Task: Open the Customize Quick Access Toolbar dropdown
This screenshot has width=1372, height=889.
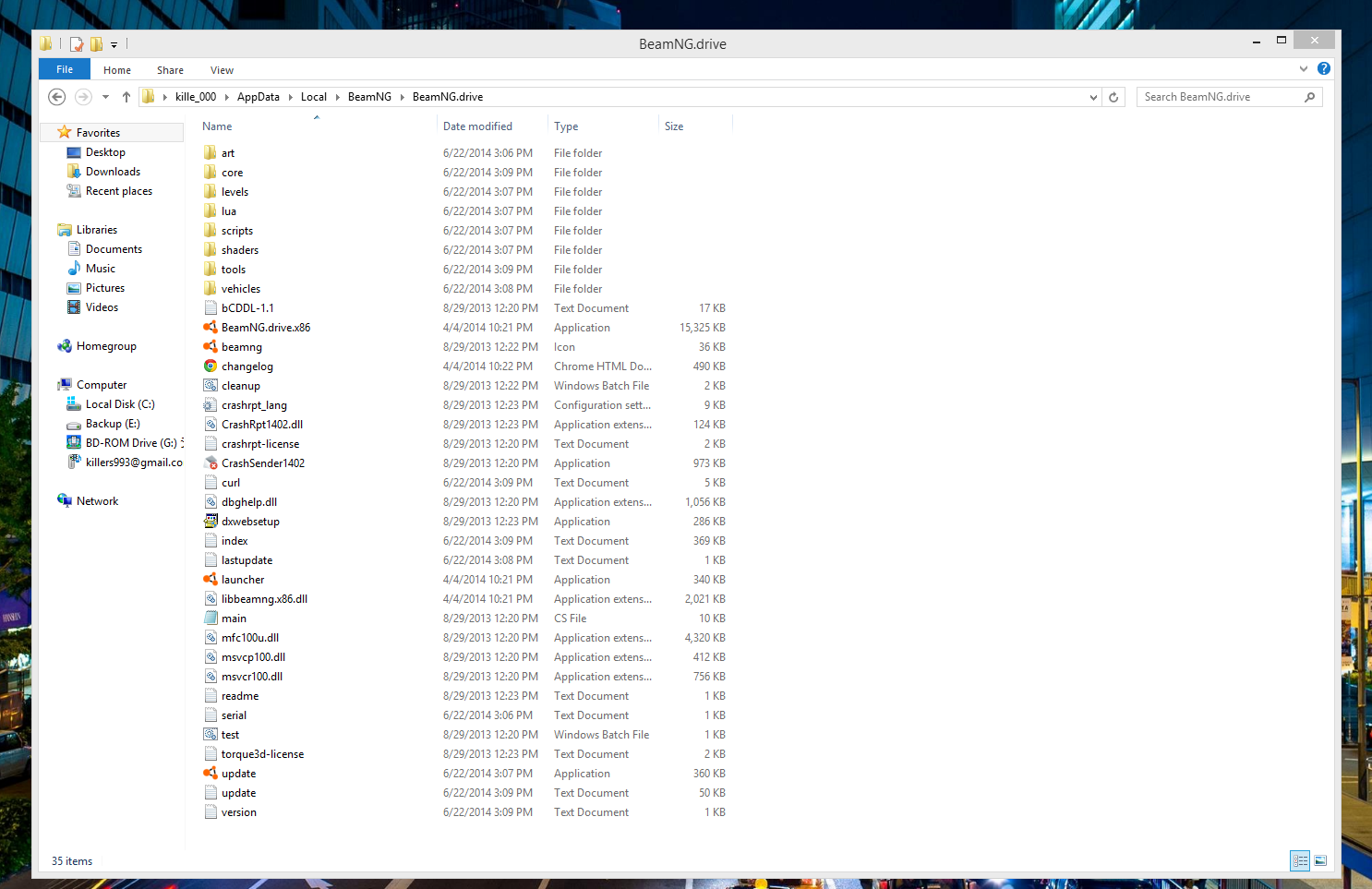Action: coord(114,44)
